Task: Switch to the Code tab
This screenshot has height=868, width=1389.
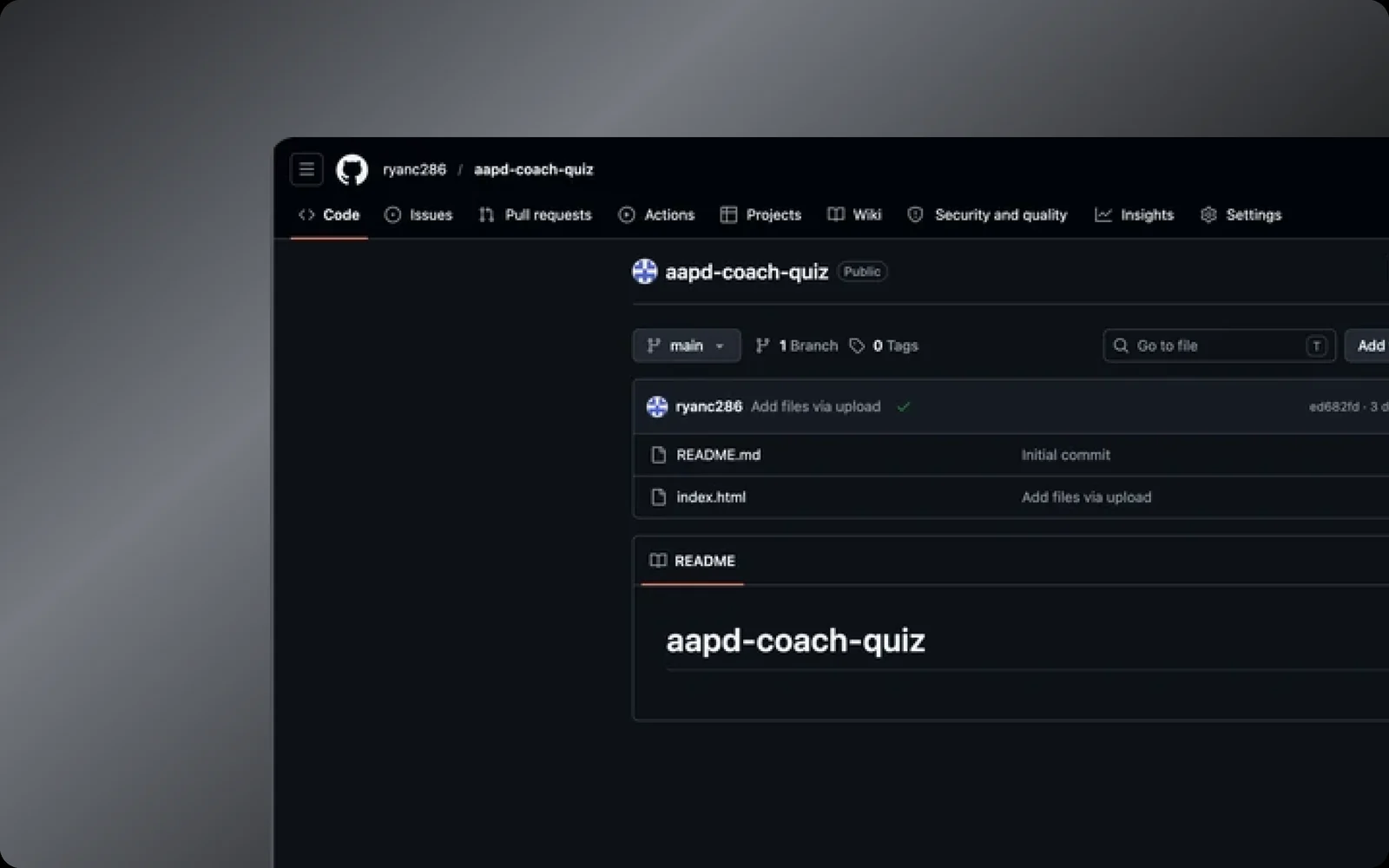Action: tap(329, 214)
